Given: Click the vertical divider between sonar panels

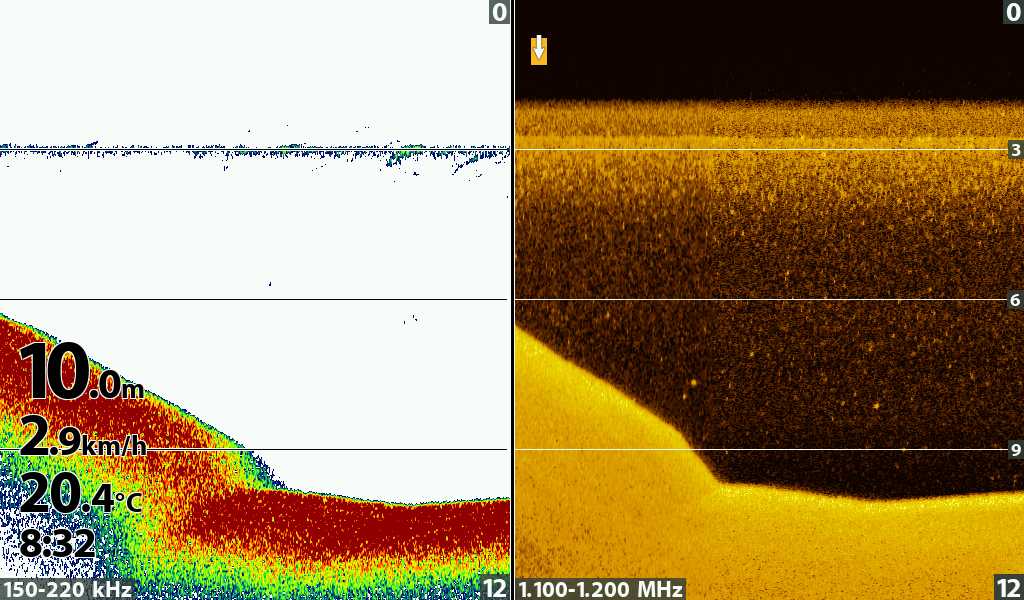Looking at the screenshot, I should point(512,300).
